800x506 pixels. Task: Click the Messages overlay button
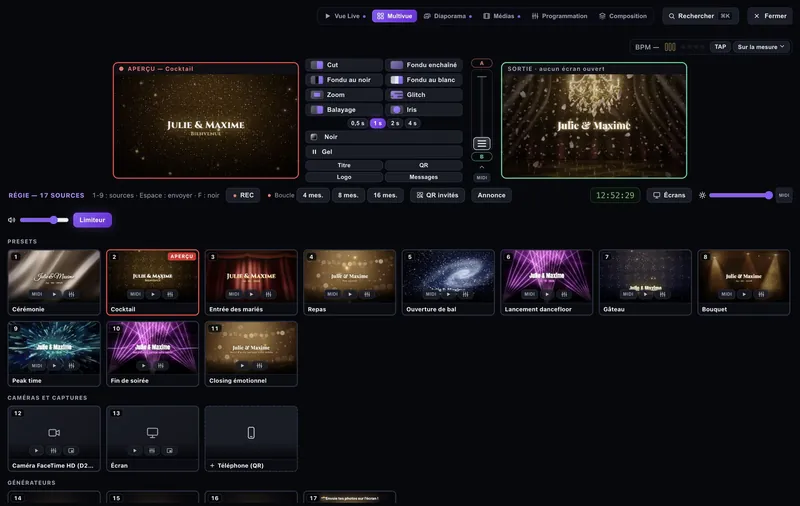pyautogui.click(x=423, y=177)
